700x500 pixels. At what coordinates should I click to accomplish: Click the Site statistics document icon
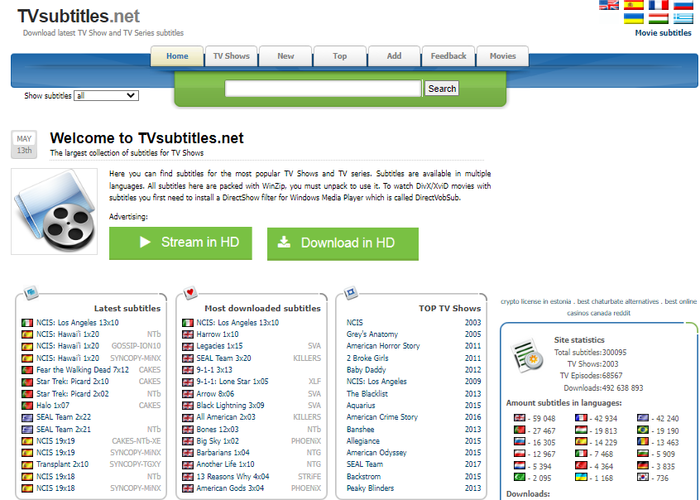[527, 355]
